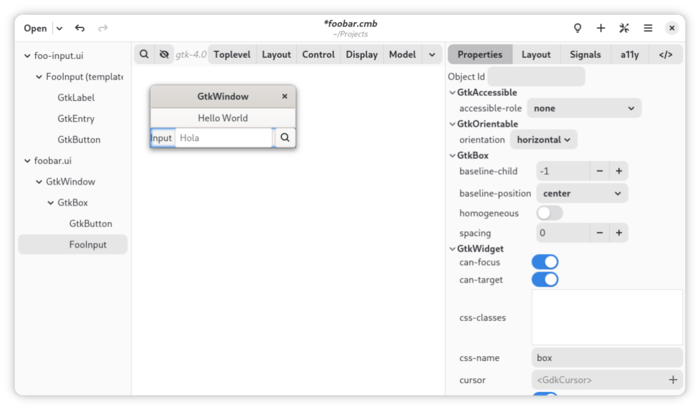Image resolution: width=700 pixels, height=410 pixels.
Task: Collapse the GtkBox properties section
Action: coord(452,155)
